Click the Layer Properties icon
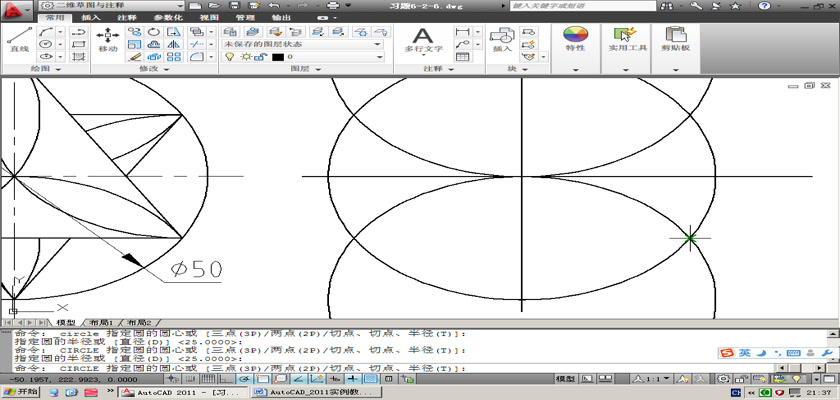Image resolution: width=840 pixels, height=400 pixels. [230, 32]
